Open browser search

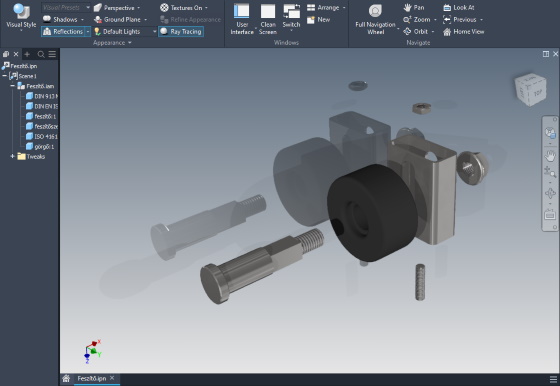point(41,54)
